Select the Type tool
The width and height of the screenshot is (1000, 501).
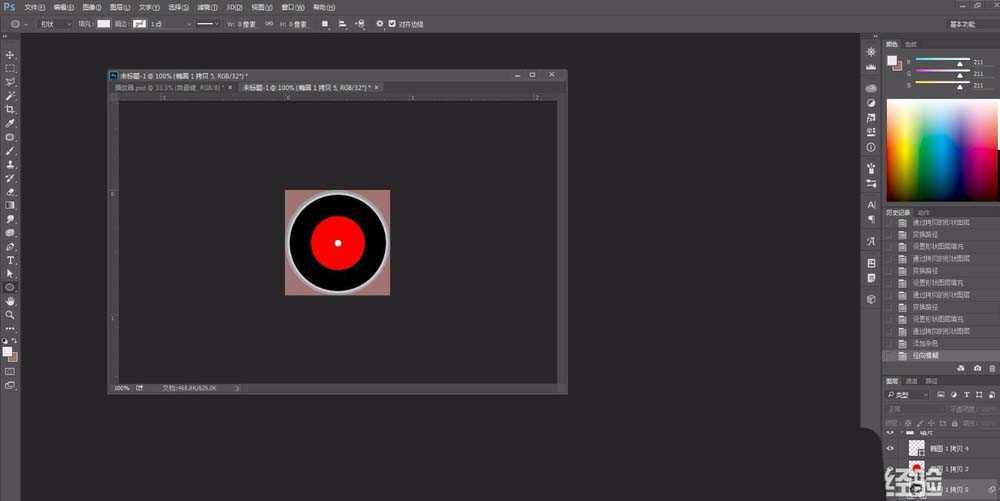click(10, 260)
